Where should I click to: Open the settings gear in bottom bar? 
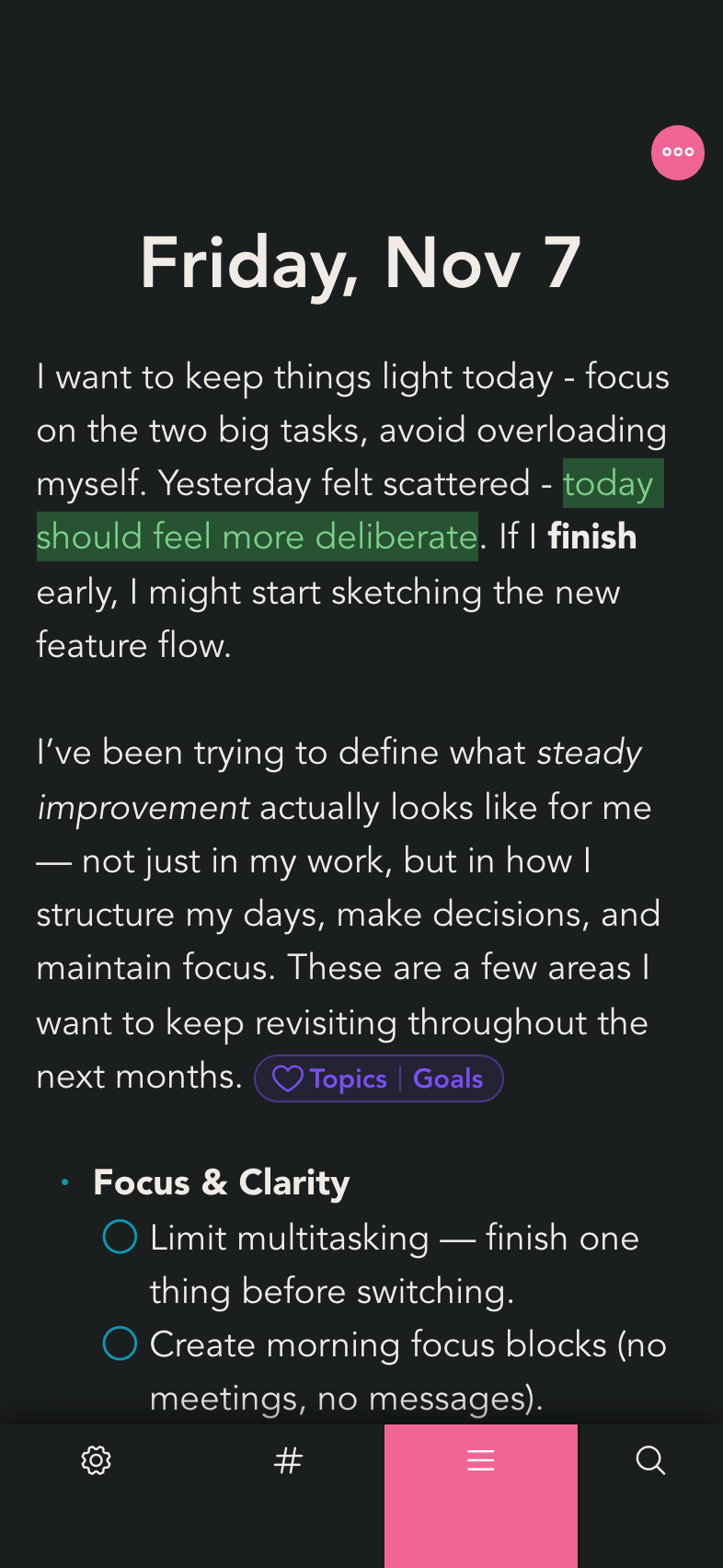(x=97, y=1460)
